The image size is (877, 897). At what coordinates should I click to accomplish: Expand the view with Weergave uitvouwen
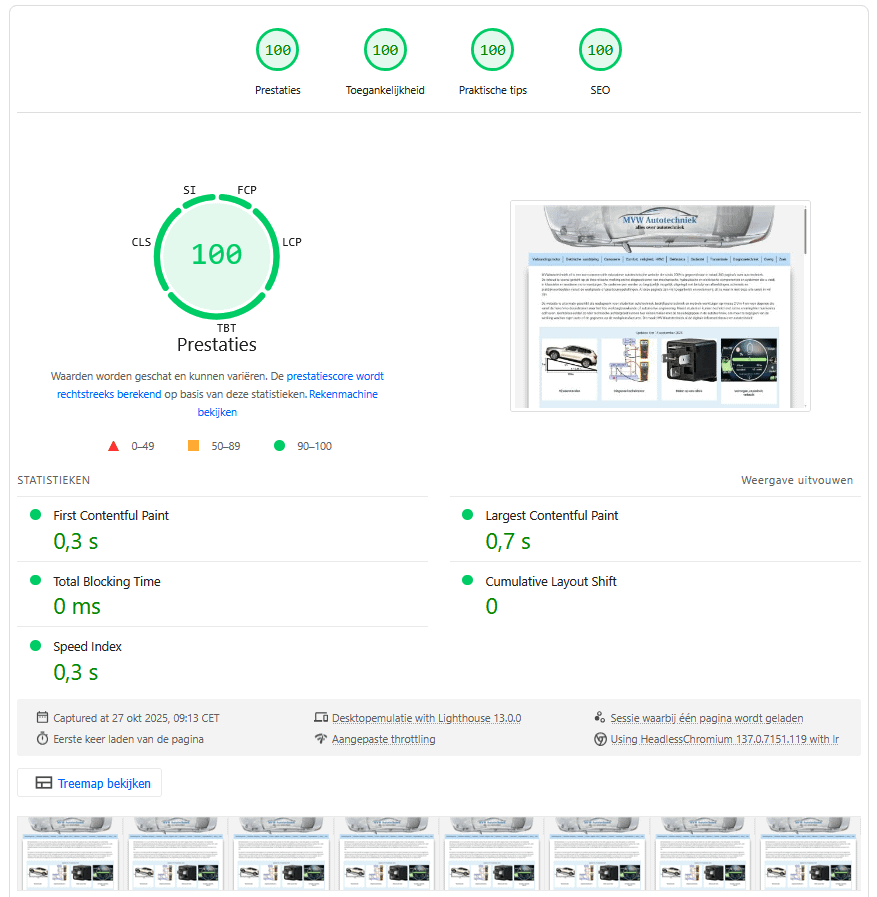pyautogui.click(x=796, y=480)
